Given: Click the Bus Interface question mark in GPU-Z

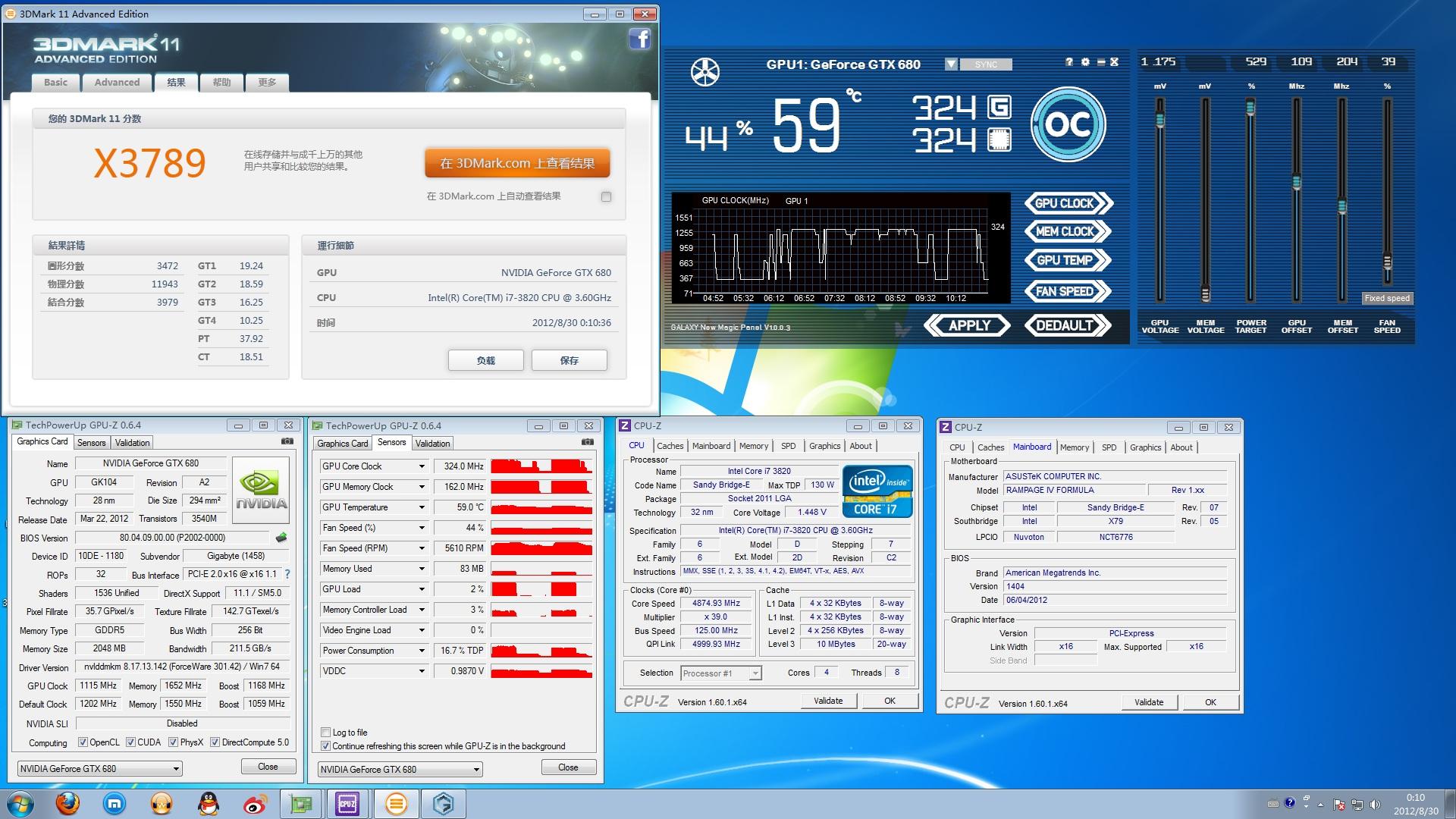Looking at the screenshot, I should (287, 574).
